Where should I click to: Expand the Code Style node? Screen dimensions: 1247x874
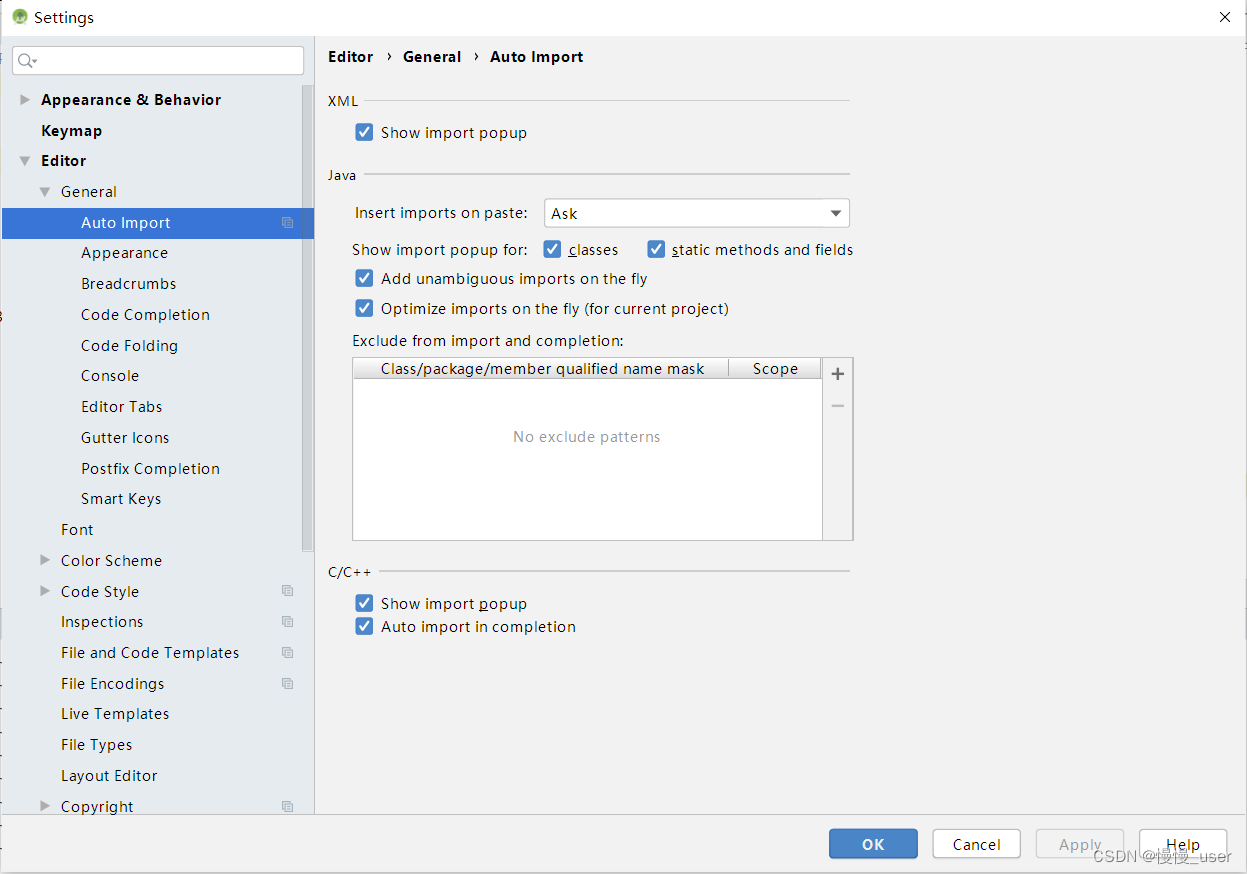click(x=45, y=591)
